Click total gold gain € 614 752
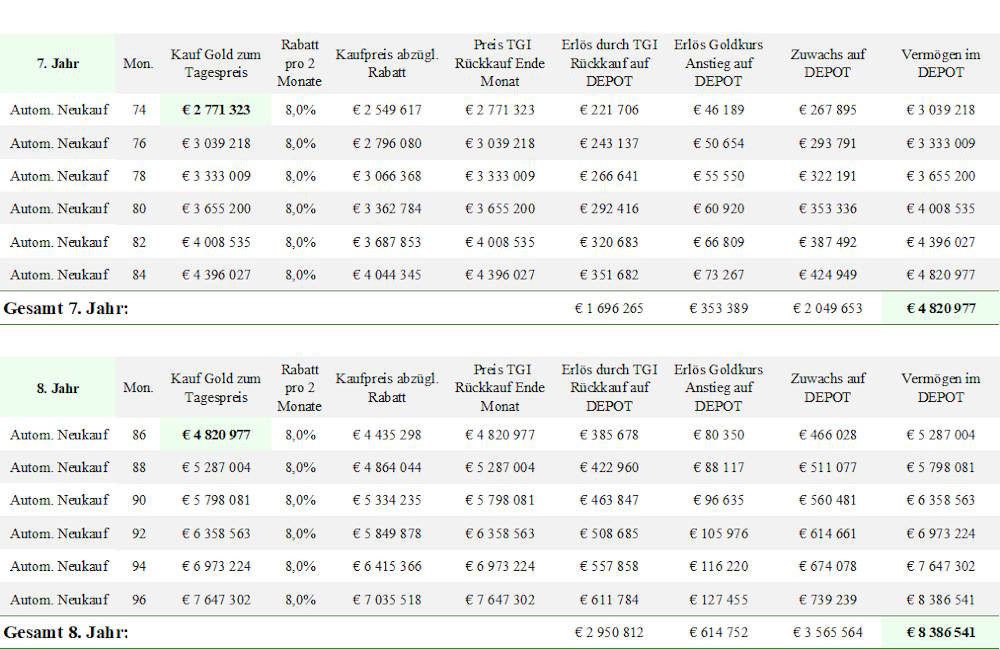 pyautogui.click(x=719, y=632)
